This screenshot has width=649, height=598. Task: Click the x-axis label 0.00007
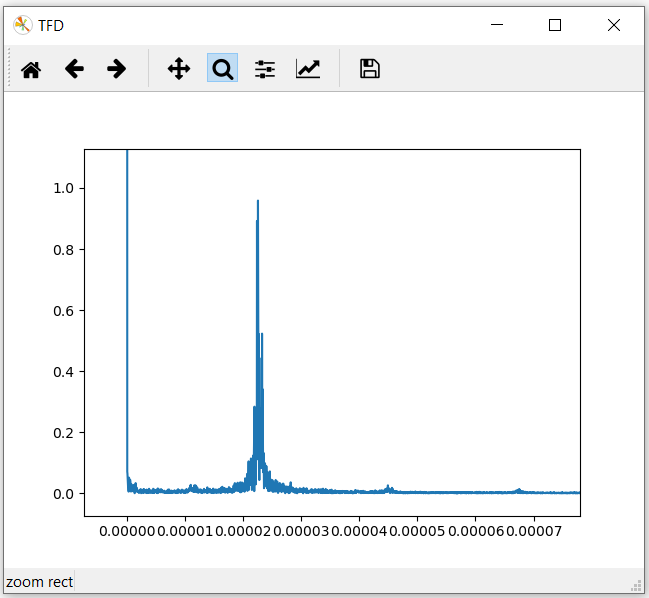(534, 531)
